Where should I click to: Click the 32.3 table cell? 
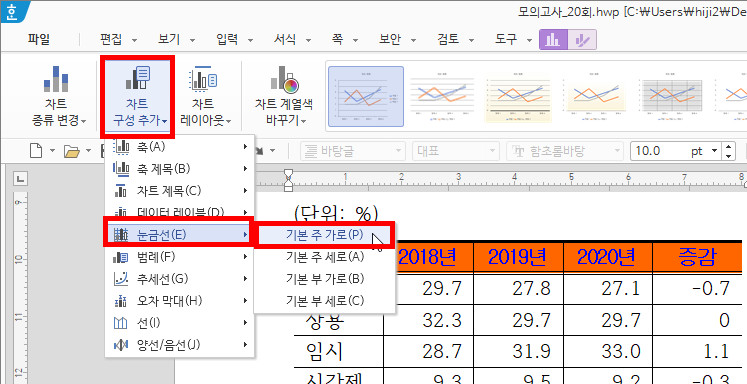(x=429, y=320)
